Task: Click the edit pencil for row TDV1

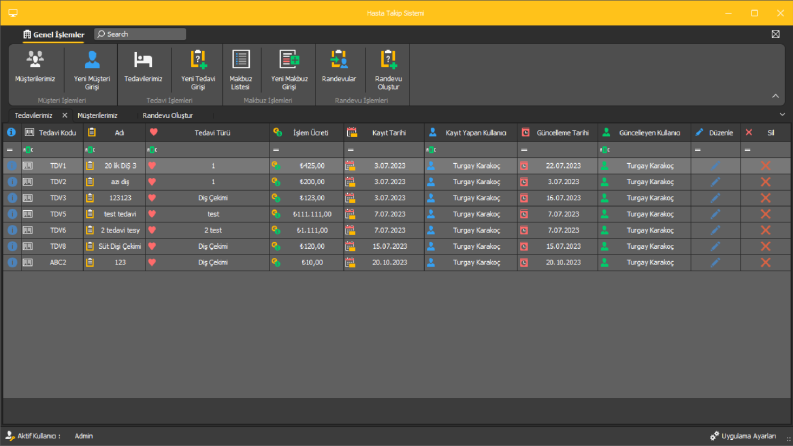Action: (715, 166)
